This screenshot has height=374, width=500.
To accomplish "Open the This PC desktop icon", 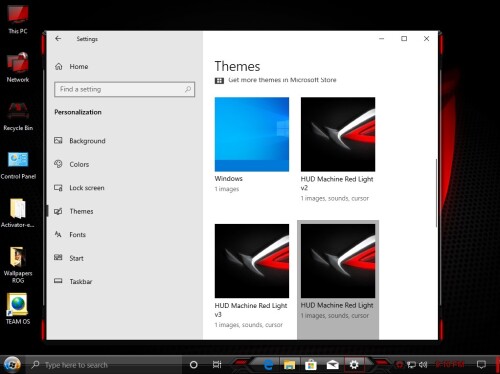I will point(18,19).
